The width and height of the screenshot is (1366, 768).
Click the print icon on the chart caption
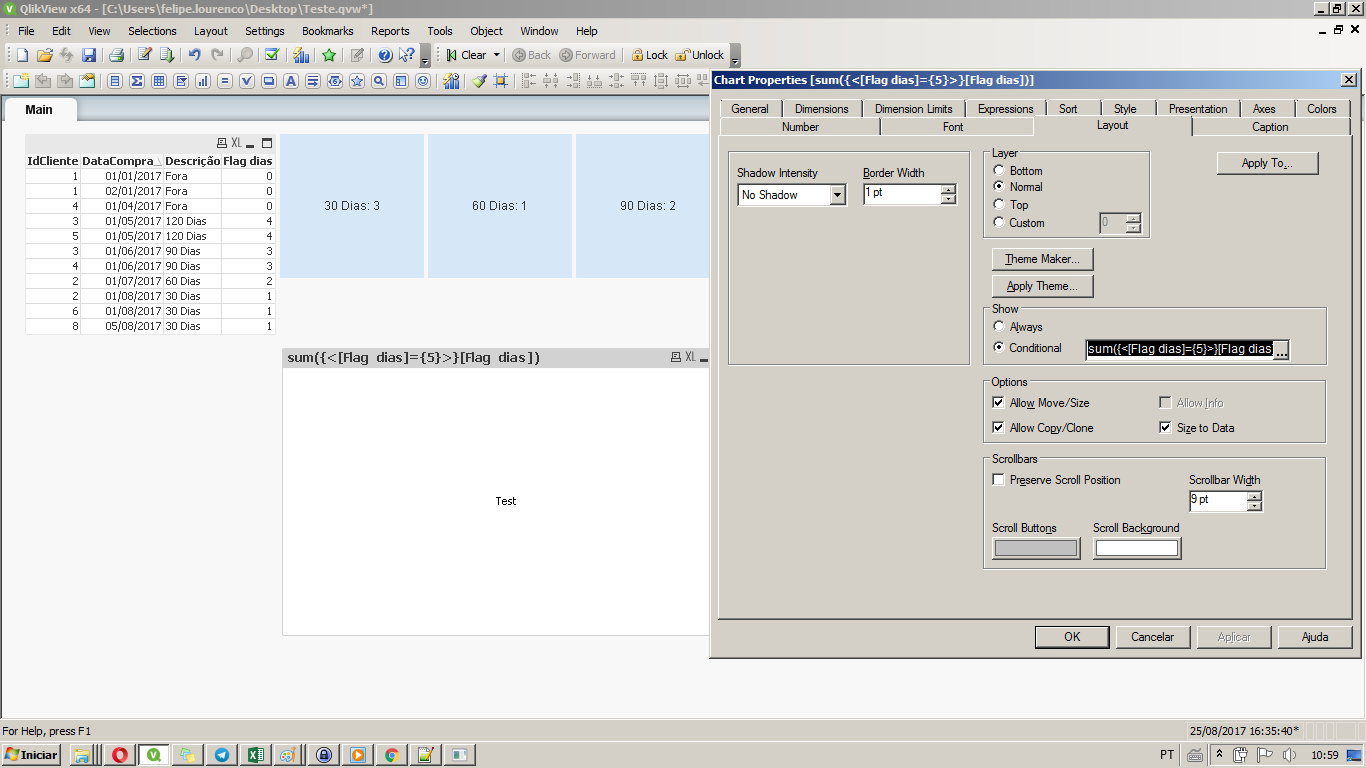[x=676, y=357]
